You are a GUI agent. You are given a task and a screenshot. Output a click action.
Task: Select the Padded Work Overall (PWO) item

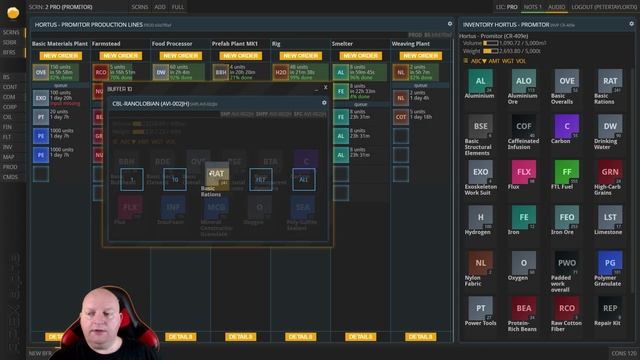pyautogui.click(x=567, y=263)
